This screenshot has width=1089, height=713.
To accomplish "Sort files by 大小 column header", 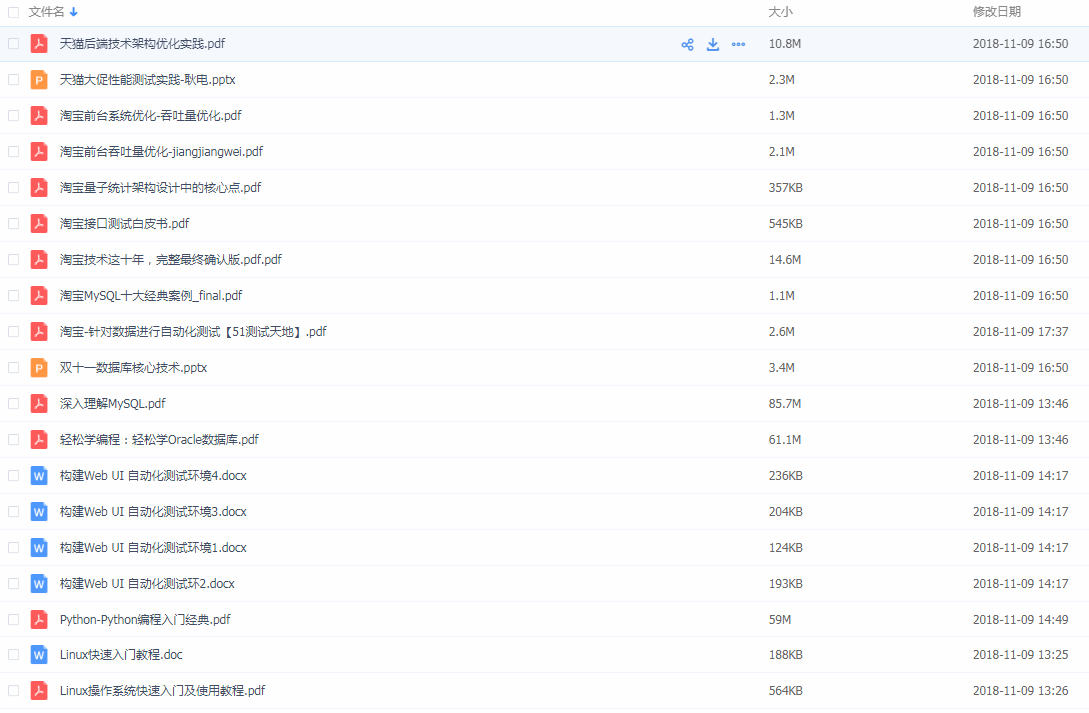I will [x=780, y=12].
